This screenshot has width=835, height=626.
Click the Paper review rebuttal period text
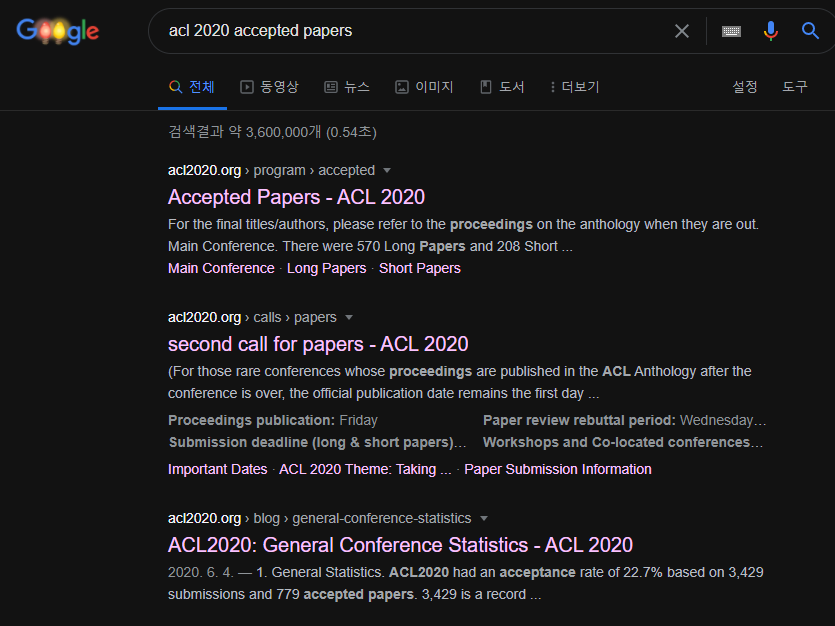tap(624, 421)
